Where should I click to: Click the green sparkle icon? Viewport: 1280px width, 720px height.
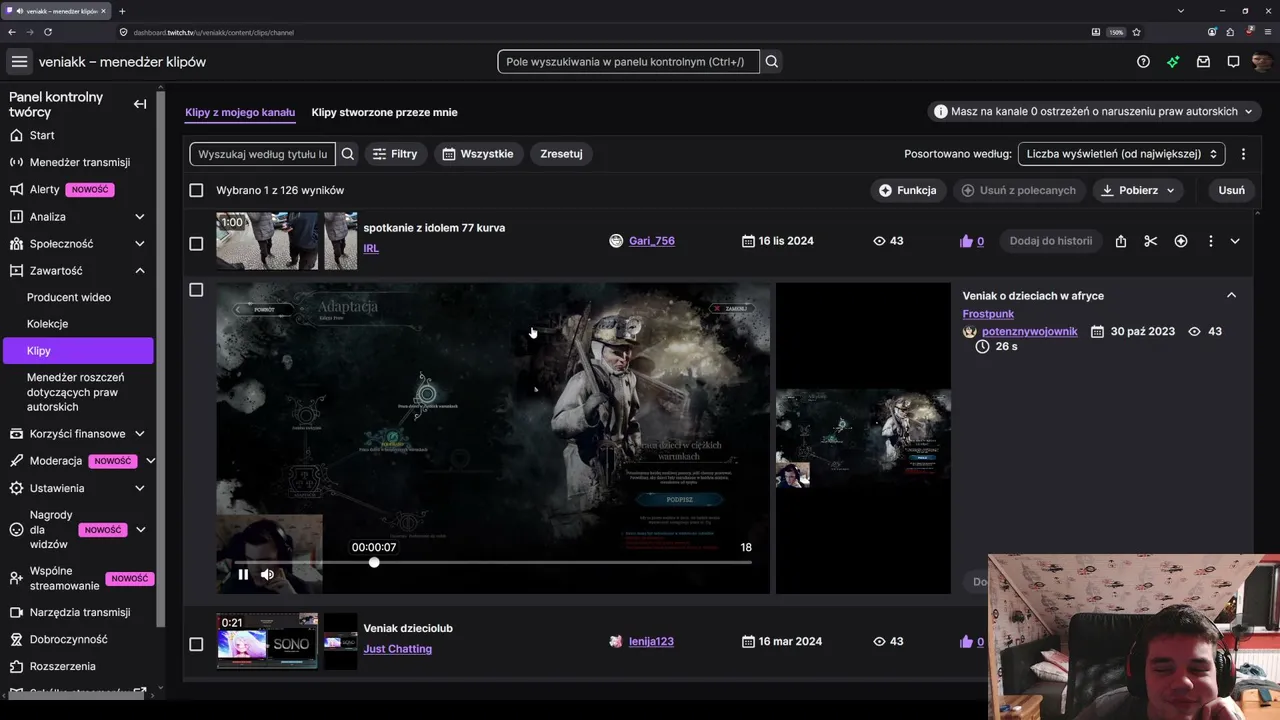(x=1173, y=62)
